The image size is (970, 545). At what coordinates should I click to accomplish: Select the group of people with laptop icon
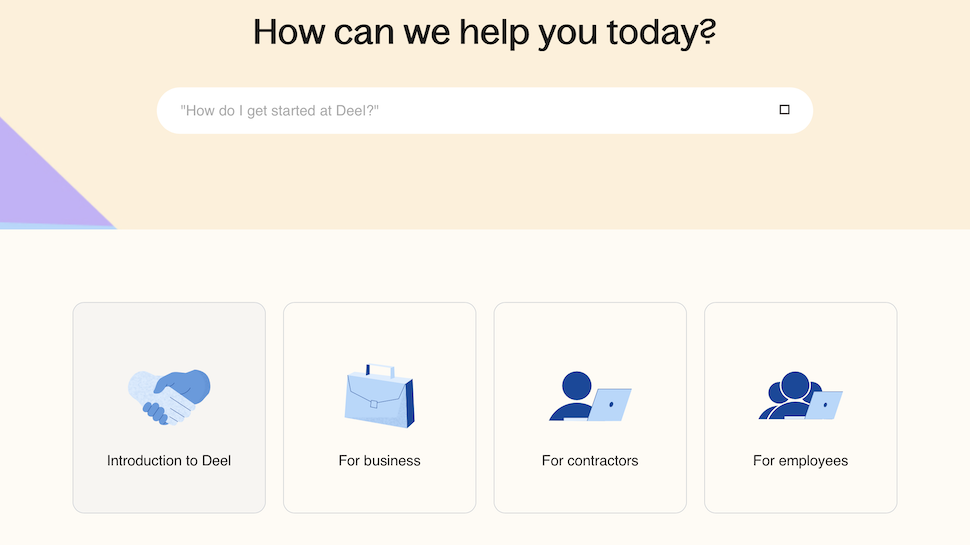[x=800, y=396]
